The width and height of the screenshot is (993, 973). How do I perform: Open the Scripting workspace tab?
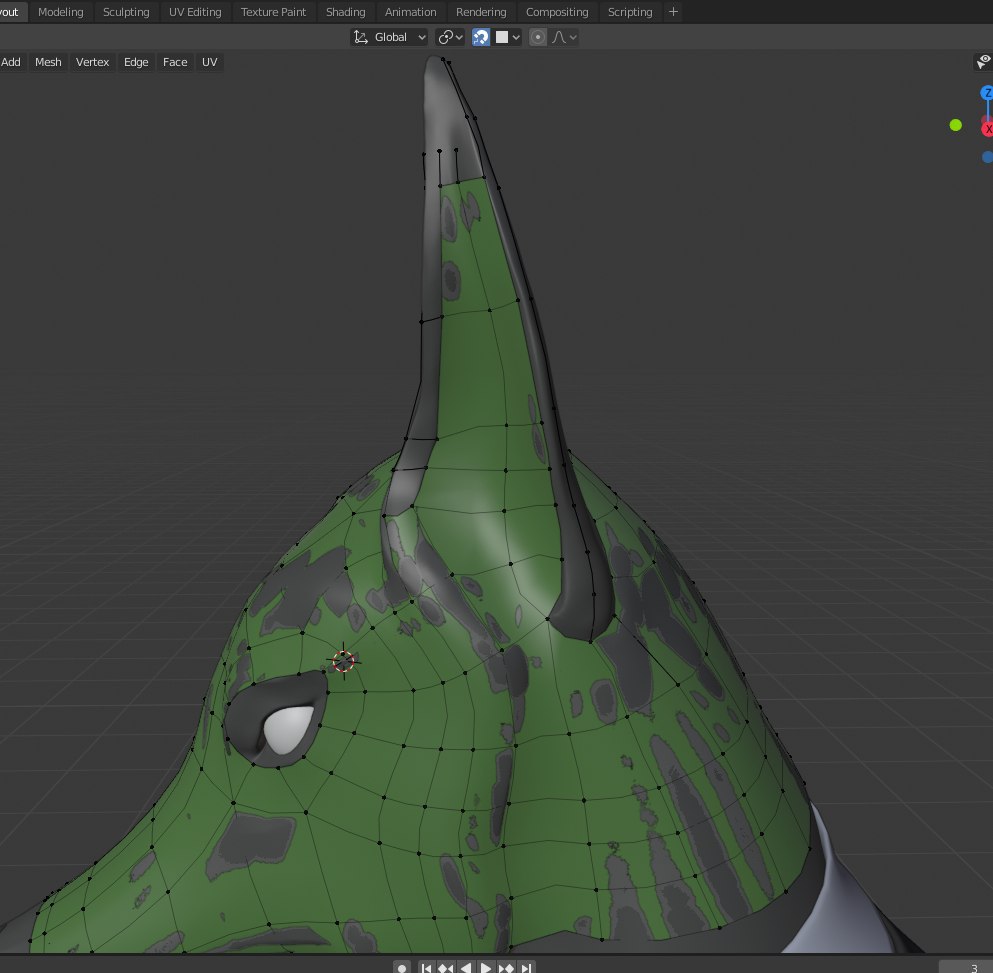point(629,11)
